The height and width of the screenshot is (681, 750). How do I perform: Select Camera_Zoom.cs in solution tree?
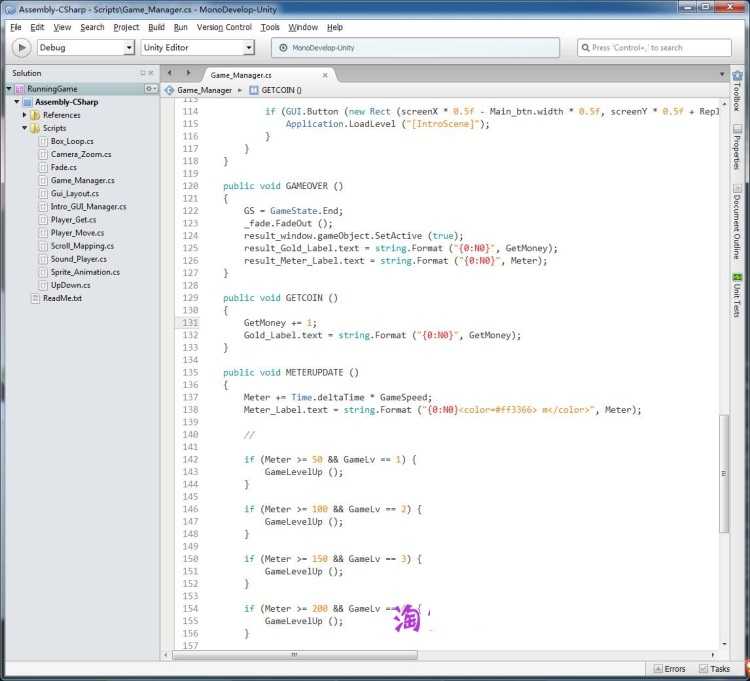pyautogui.click(x=81, y=154)
